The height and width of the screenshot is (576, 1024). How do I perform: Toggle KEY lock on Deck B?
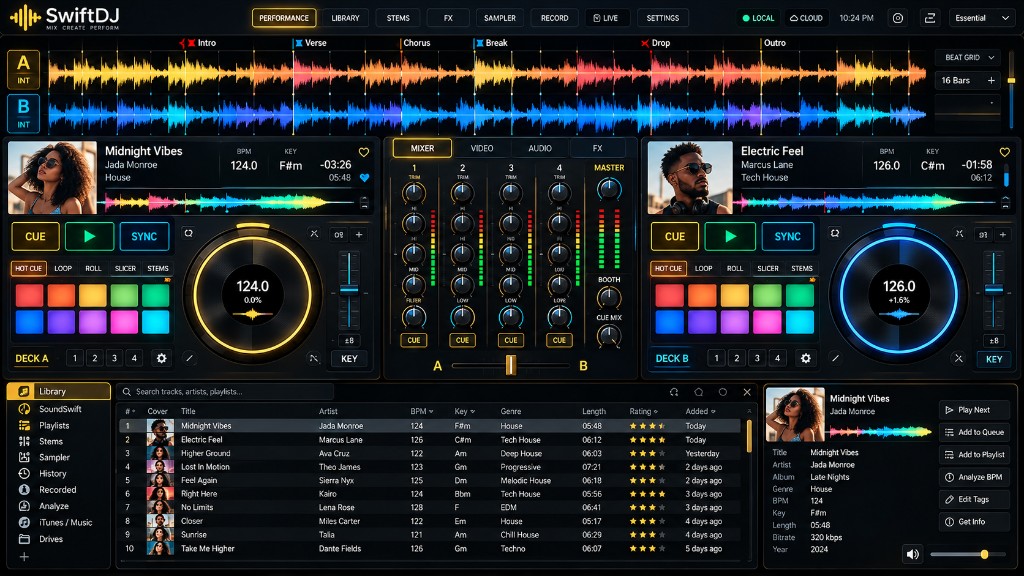coord(994,359)
